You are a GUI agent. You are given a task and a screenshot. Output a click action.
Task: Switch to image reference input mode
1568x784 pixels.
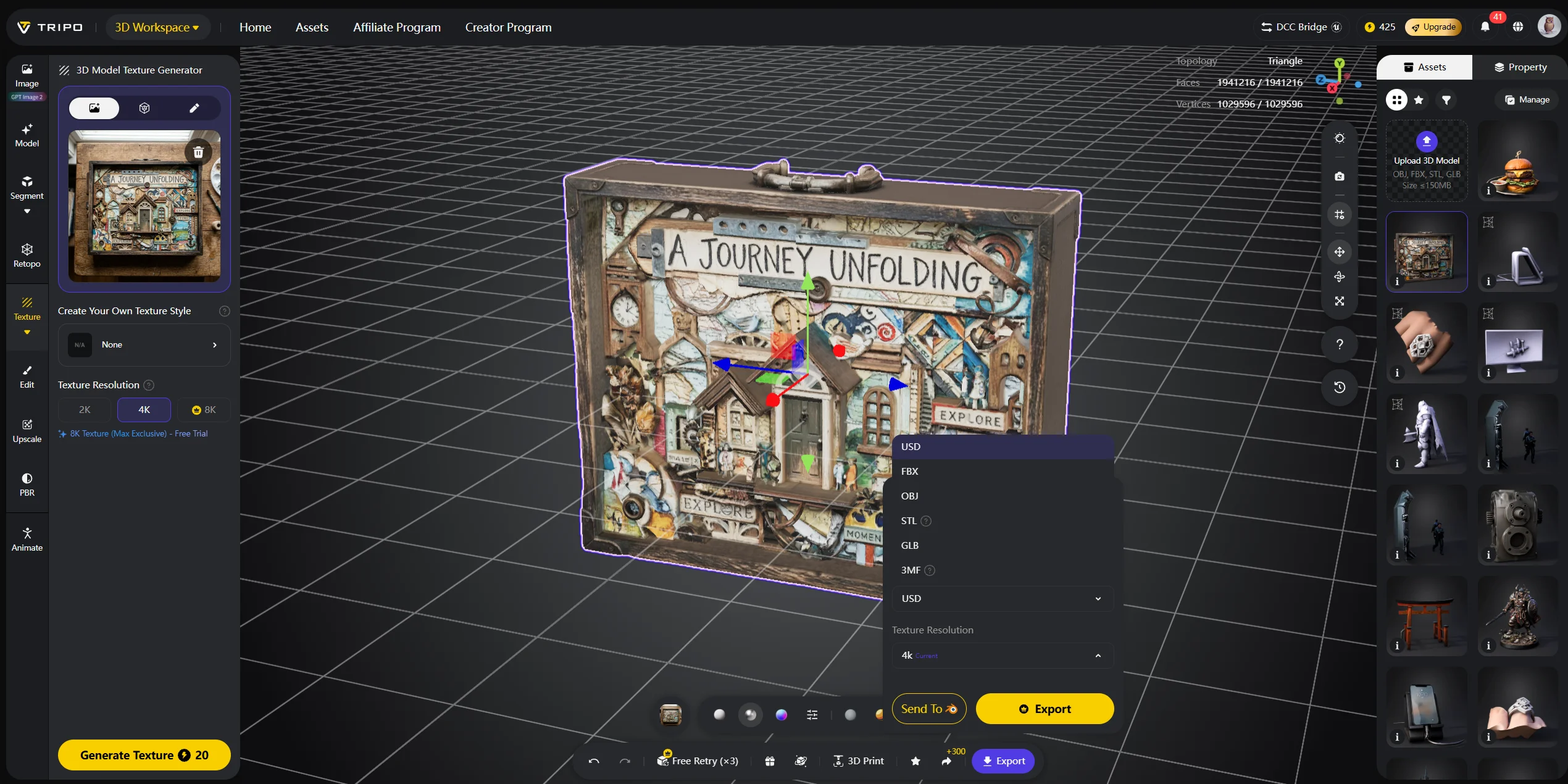pyautogui.click(x=94, y=108)
